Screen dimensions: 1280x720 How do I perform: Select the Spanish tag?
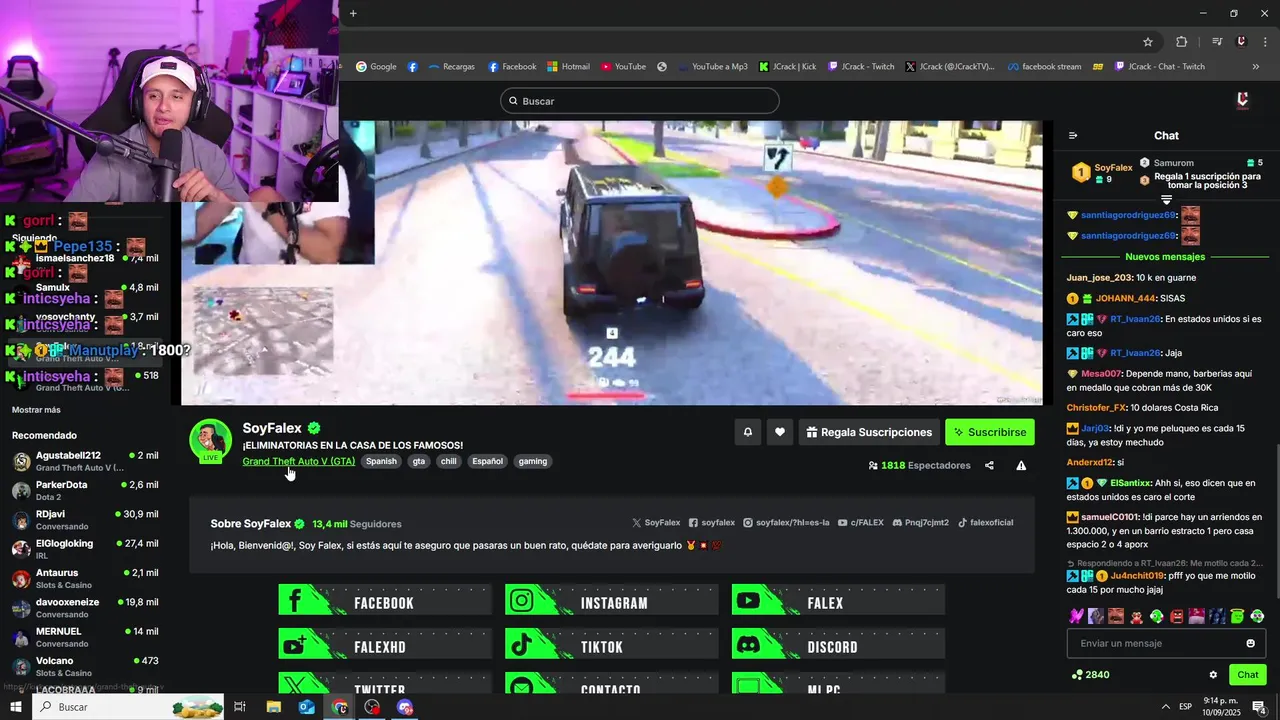pyautogui.click(x=381, y=461)
